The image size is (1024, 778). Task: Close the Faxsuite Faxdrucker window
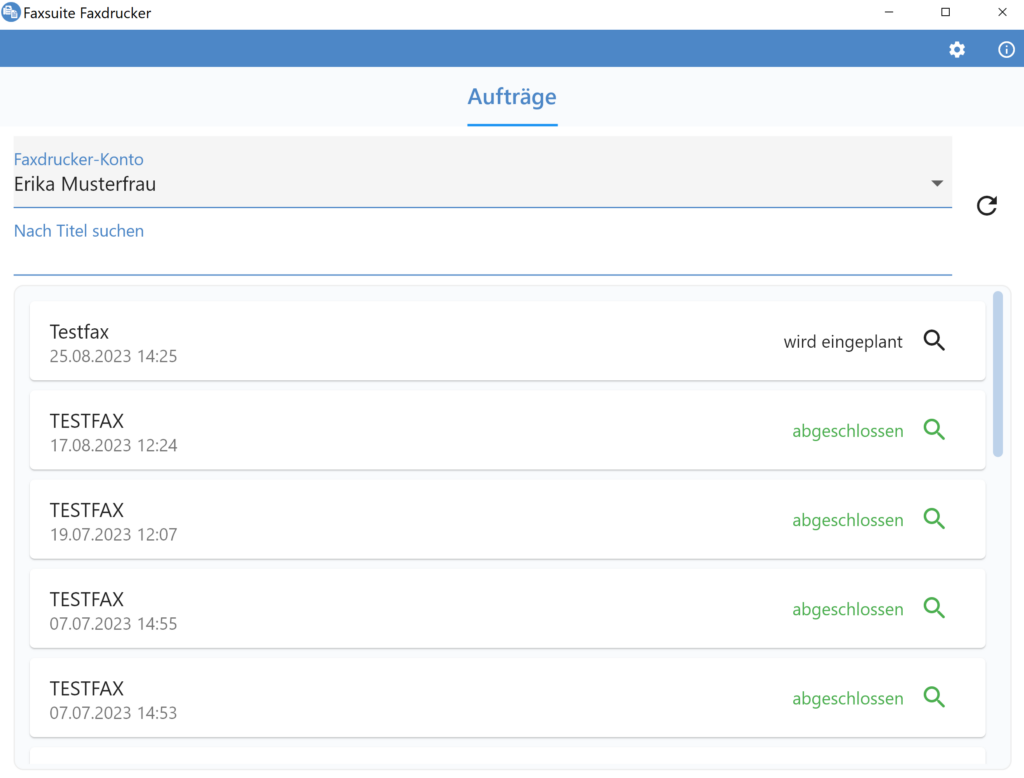tap(1002, 12)
